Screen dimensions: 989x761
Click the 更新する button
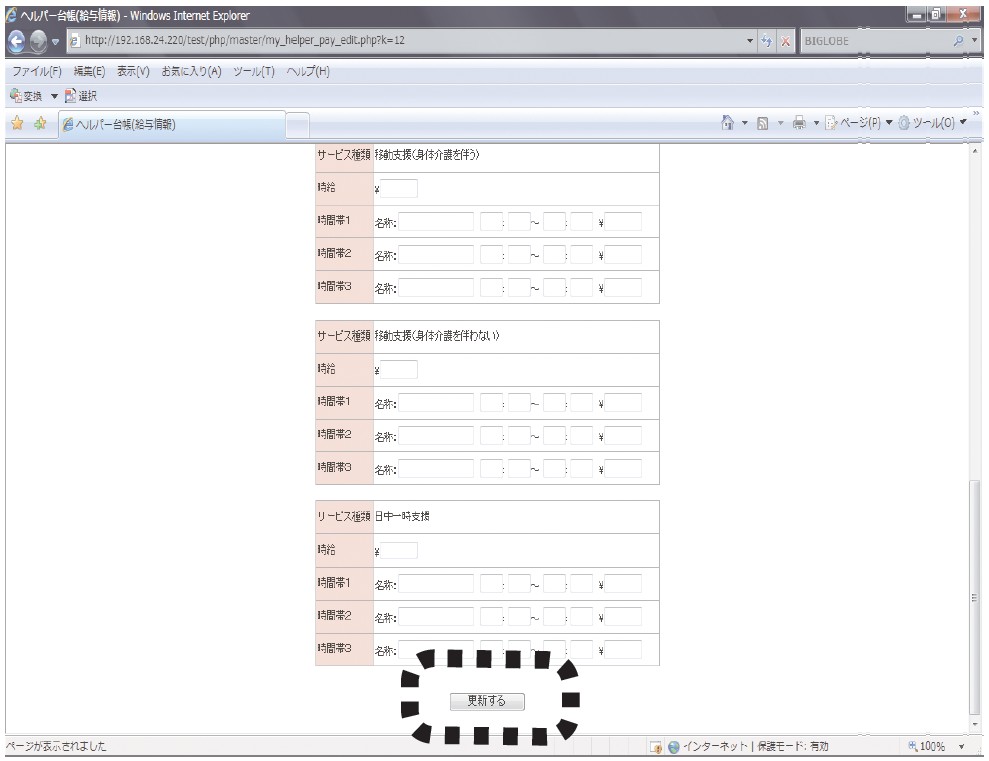[x=487, y=701]
